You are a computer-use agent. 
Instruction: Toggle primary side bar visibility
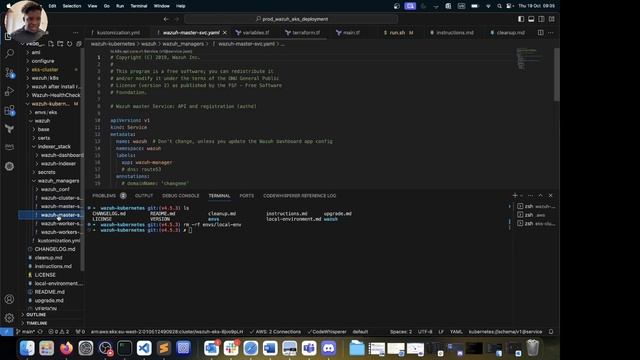point(521,19)
